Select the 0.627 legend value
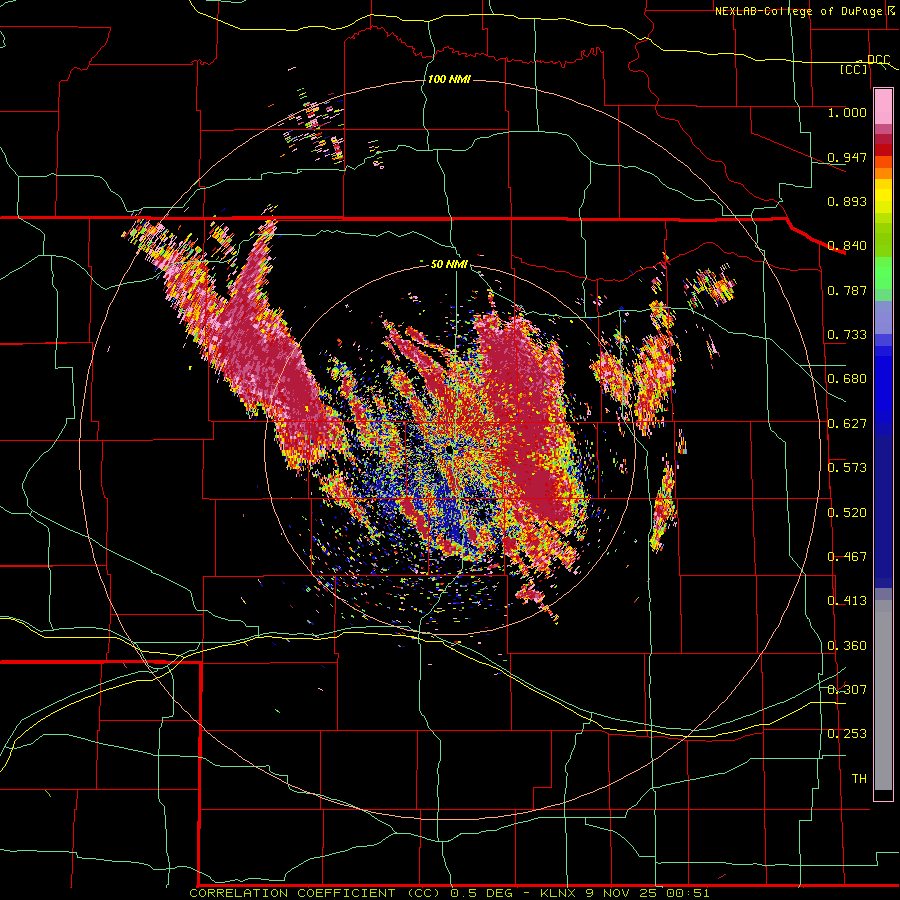900x900 pixels. pos(847,424)
